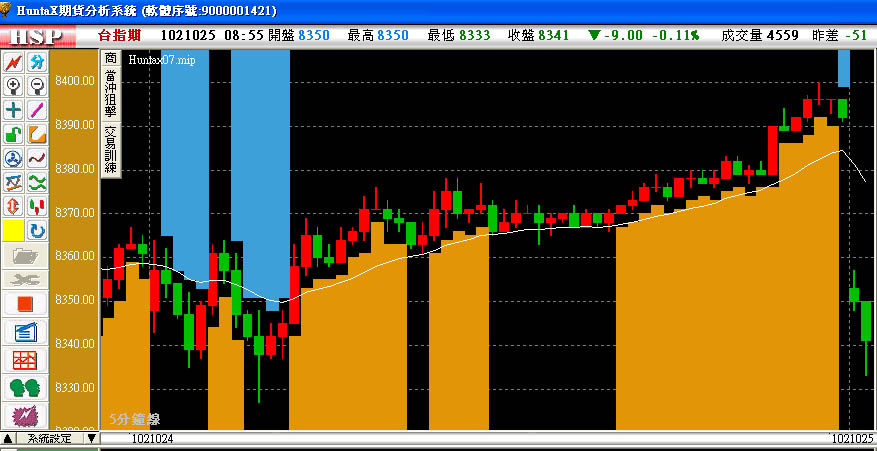Click the orange eraser icon

[37, 134]
